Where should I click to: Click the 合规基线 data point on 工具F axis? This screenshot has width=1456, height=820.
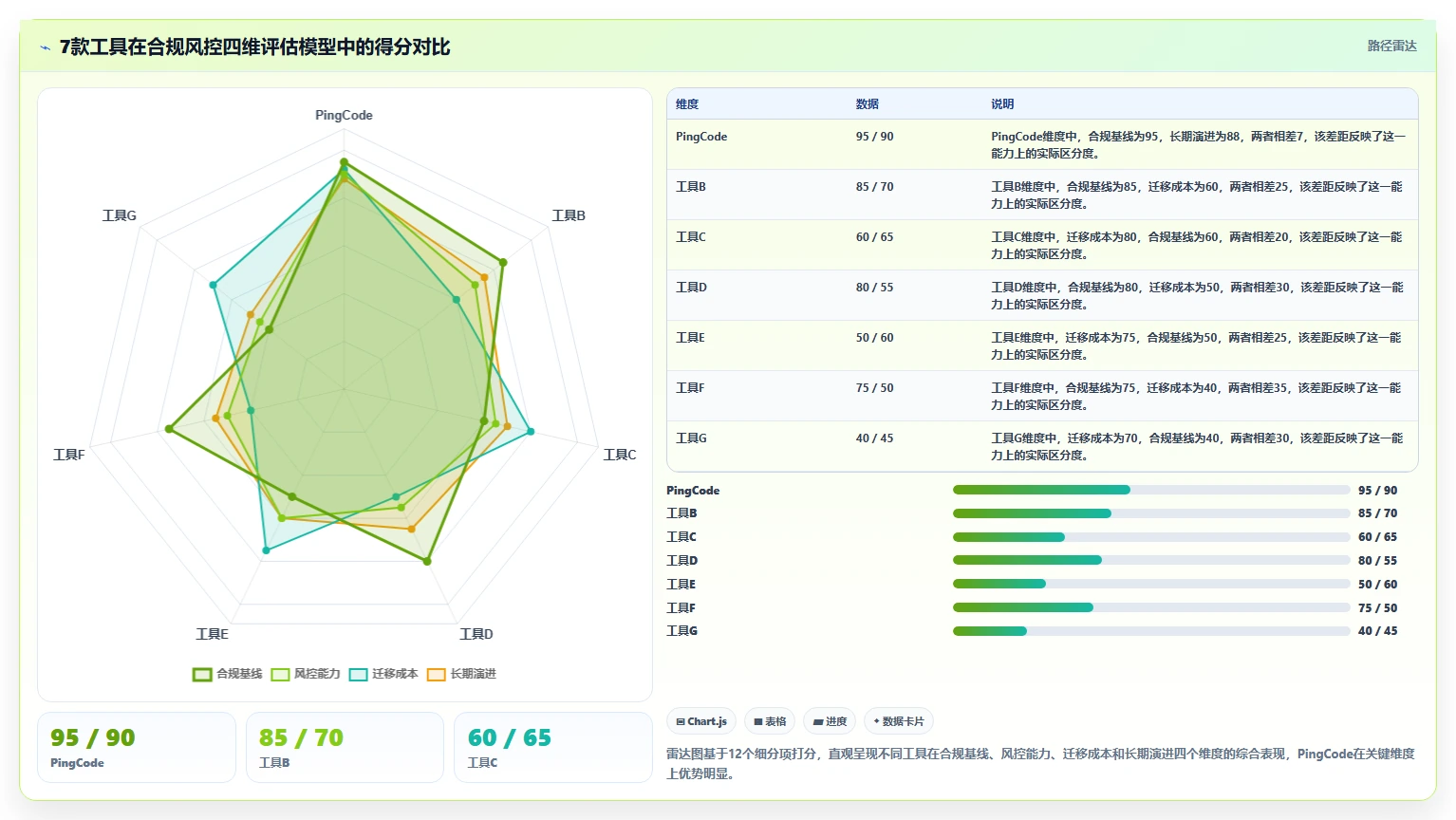tap(170, 429)
